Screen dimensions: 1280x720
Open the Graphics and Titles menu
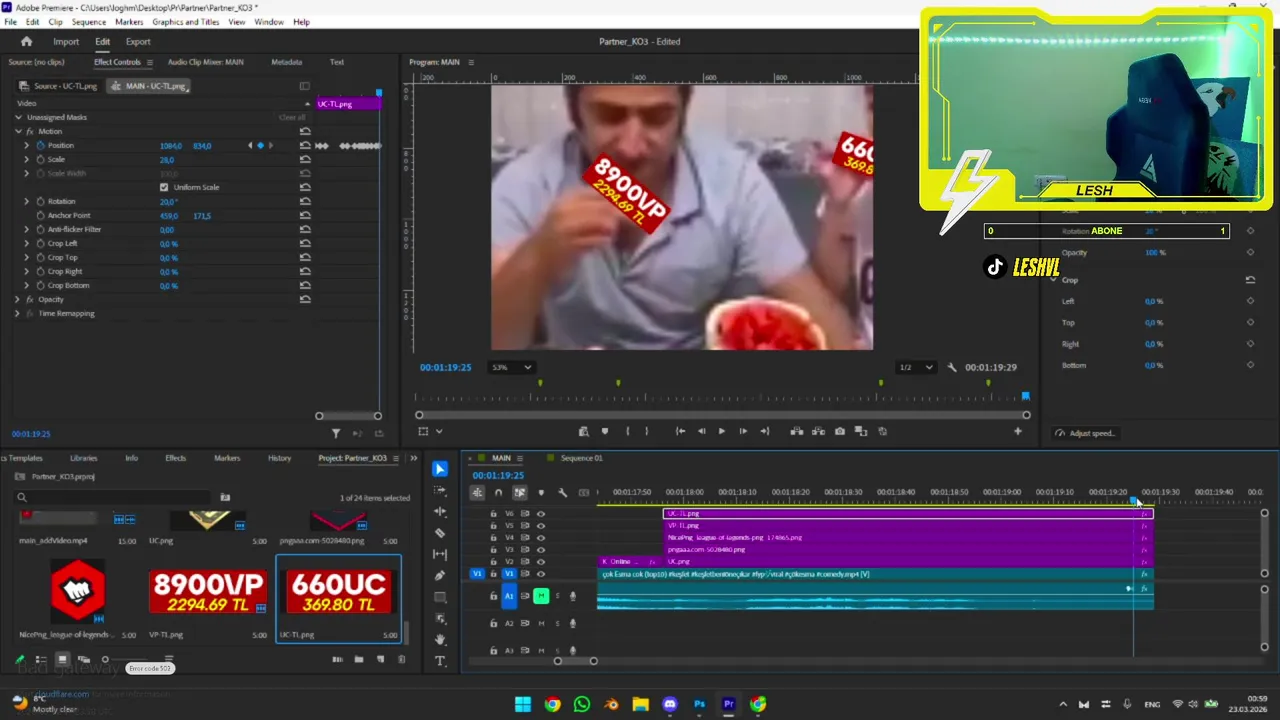tap(186, 21)
